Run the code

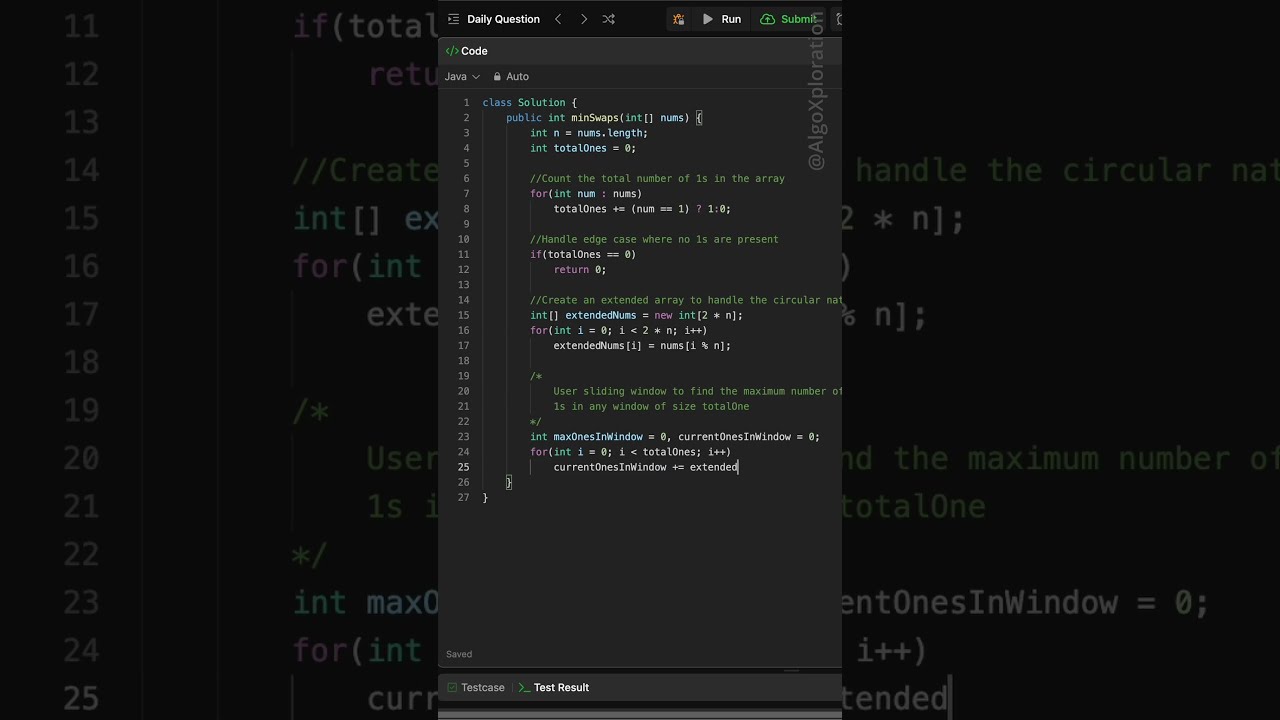(722, 19)
